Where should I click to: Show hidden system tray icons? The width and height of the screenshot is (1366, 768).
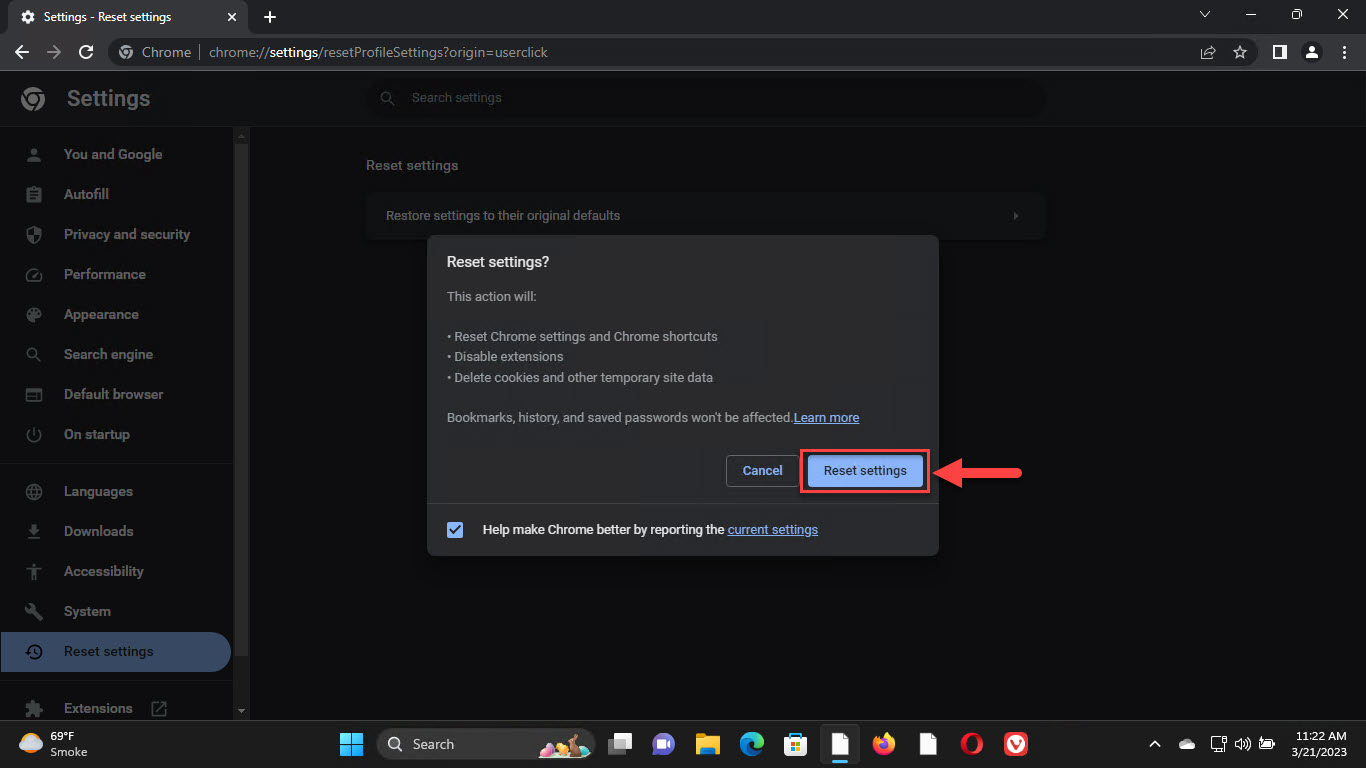click(x=1155, y=744)
